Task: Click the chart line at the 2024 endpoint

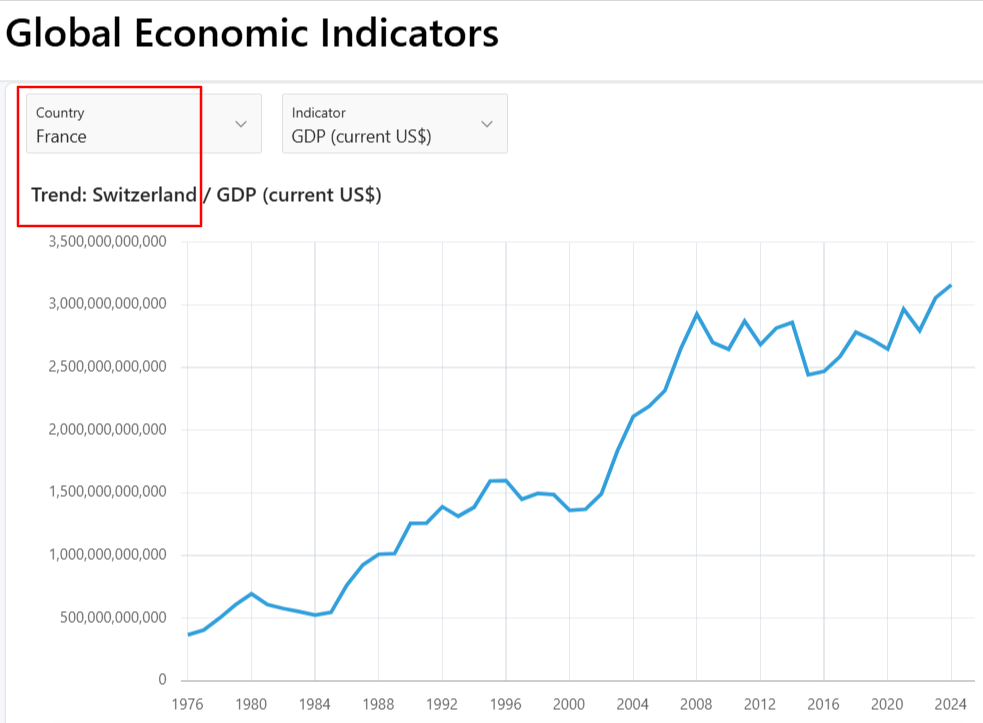Action: click(951, 285)
